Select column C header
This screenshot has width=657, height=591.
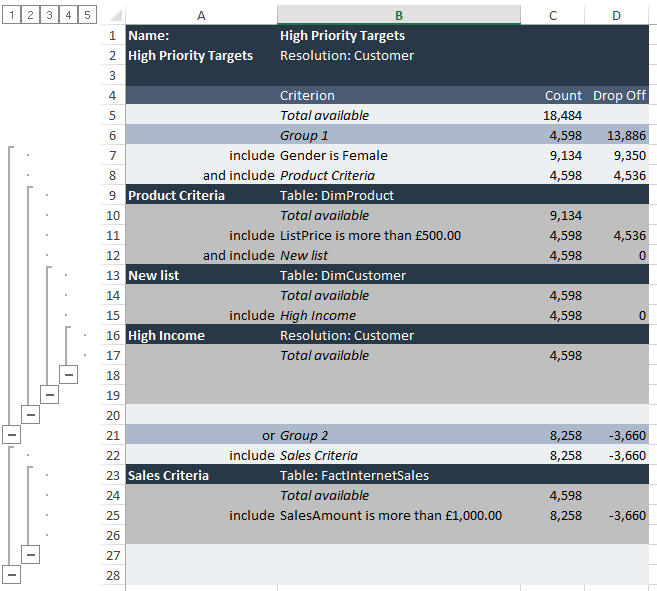553,15
